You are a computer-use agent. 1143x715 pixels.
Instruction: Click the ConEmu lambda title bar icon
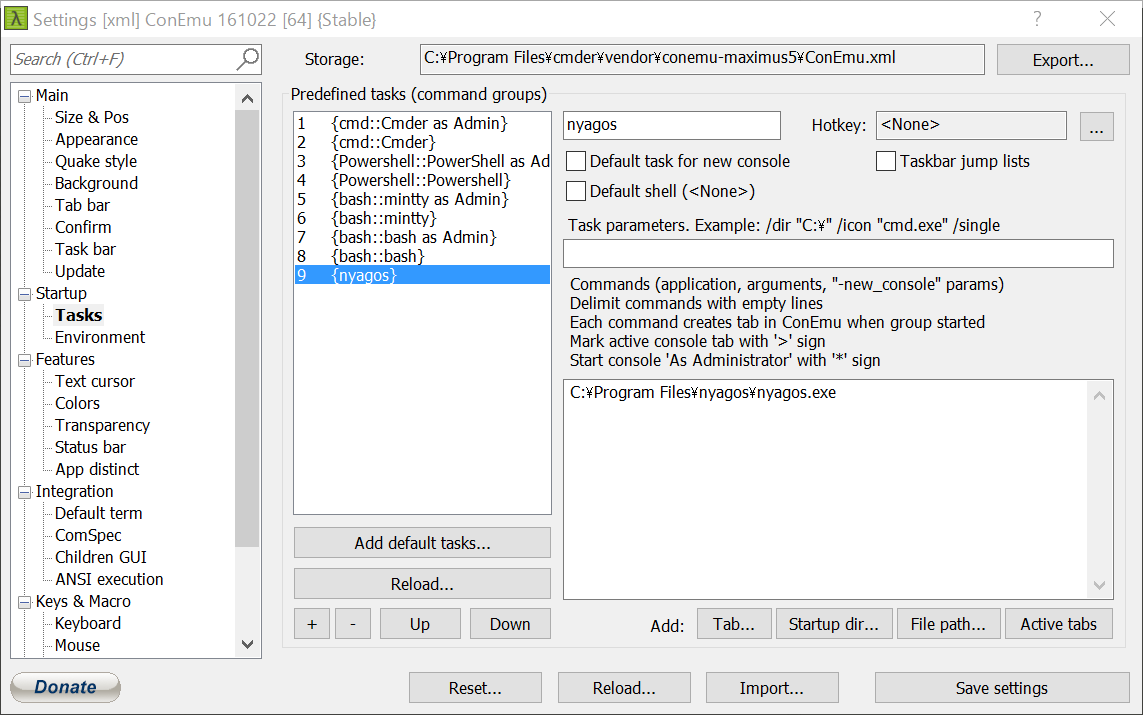pyautogui.click(x=15, y=19)
